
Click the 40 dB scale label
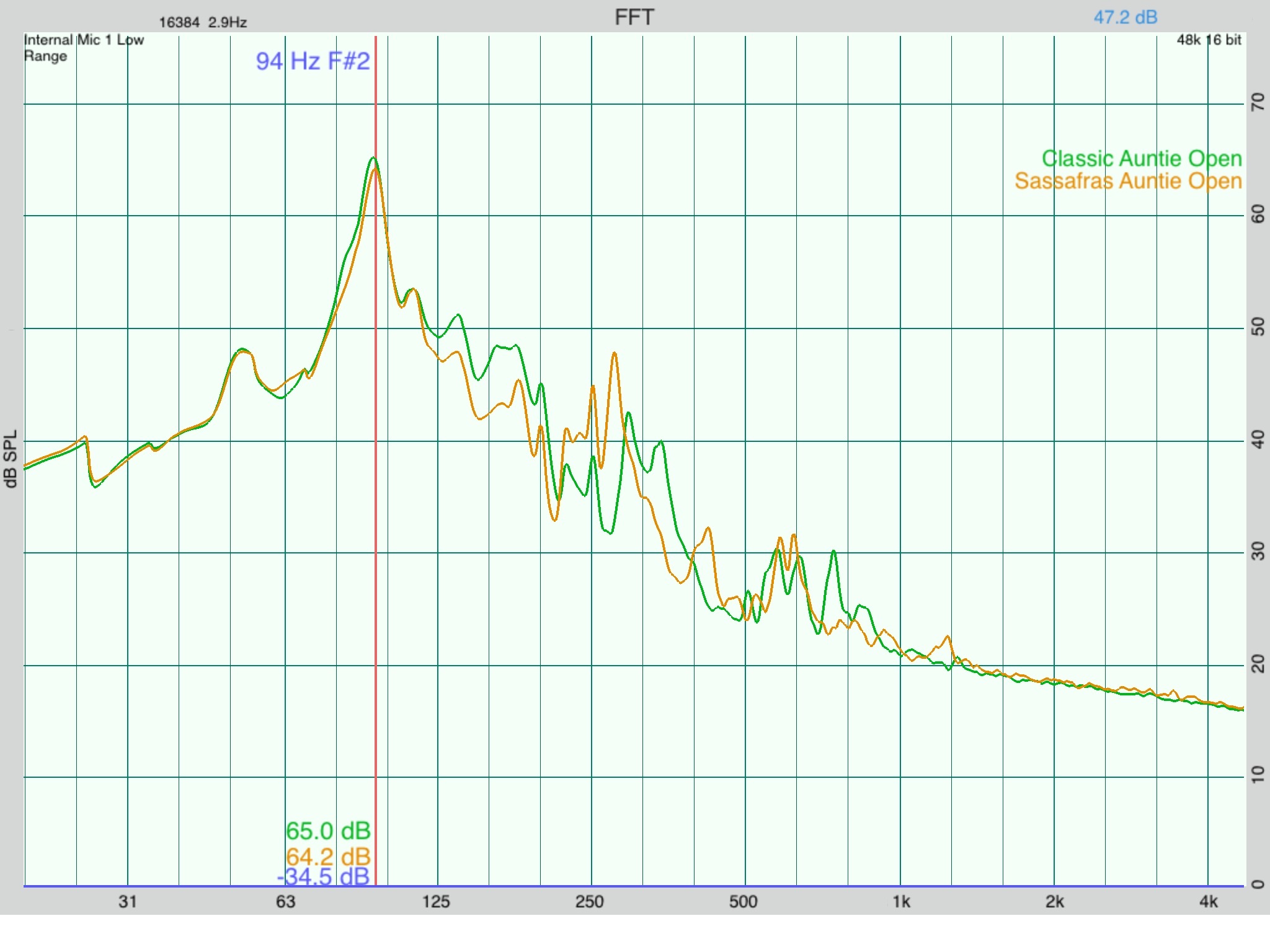pos(1258,439)
